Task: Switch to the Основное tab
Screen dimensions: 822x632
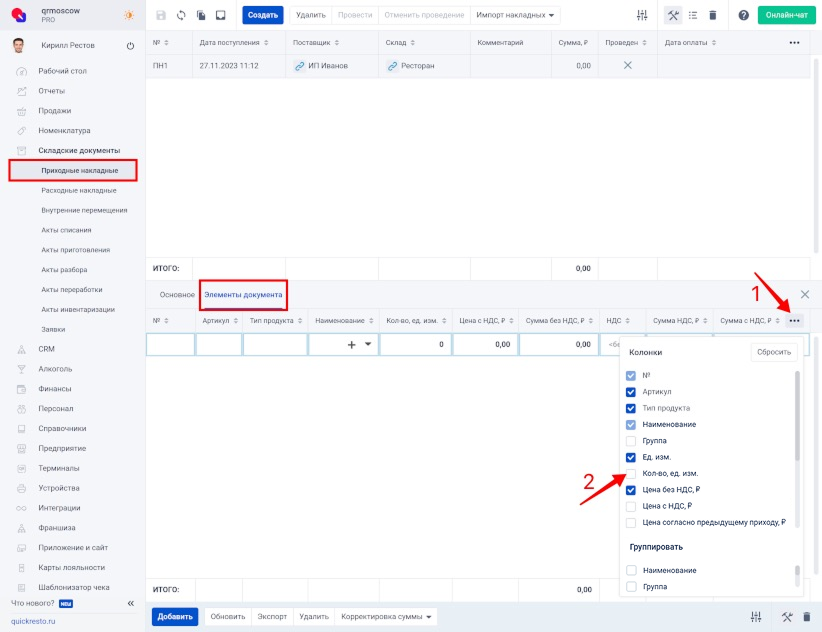Action: (x=177, y=295)
